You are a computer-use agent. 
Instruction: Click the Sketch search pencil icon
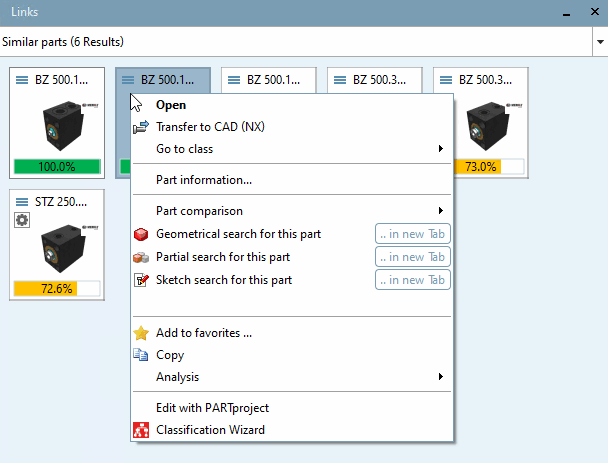pyautogui.click(x=141, y=280)
